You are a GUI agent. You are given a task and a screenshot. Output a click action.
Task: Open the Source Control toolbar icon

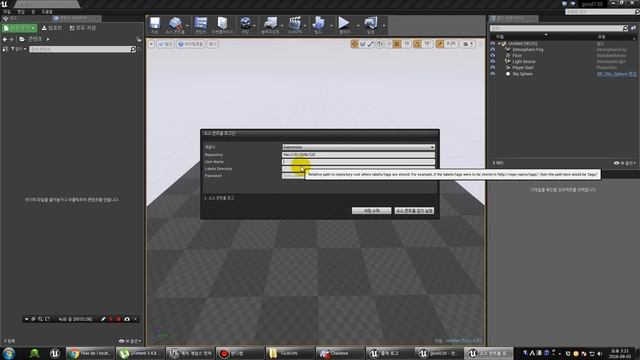click(x=176, y=24)
